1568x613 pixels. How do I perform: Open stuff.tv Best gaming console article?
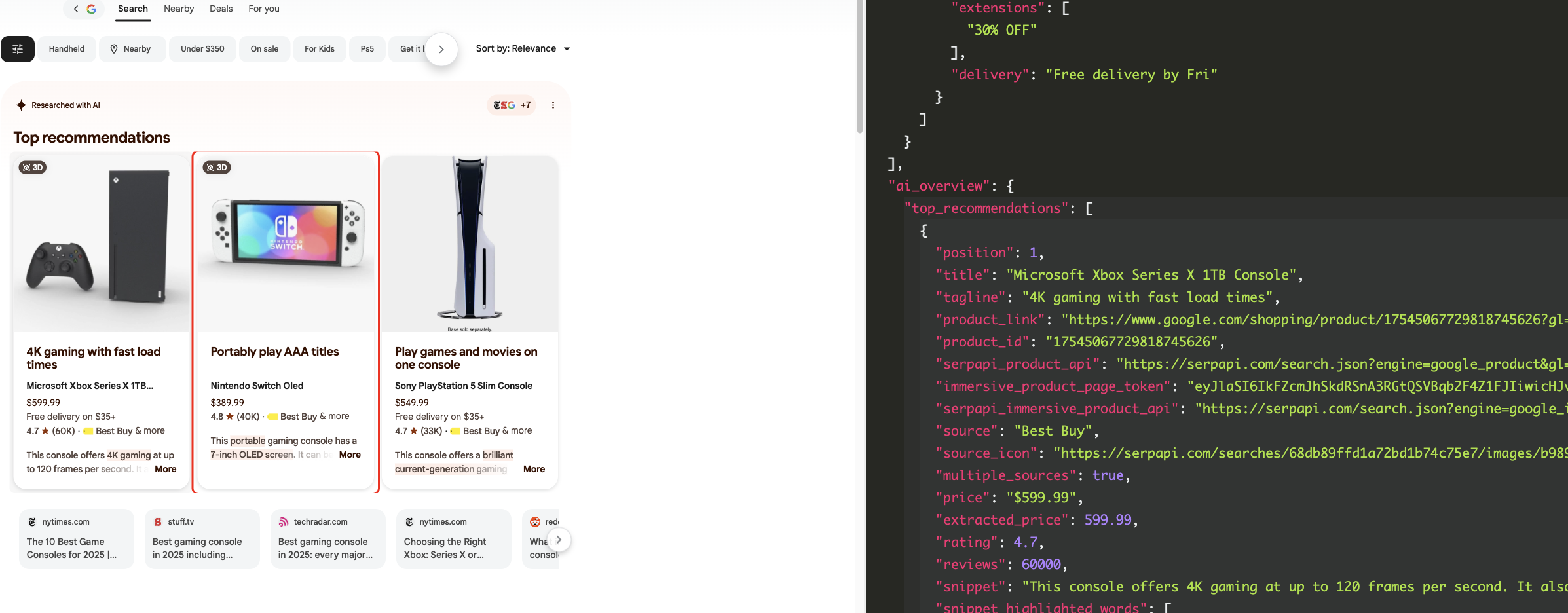pos(202,538)
